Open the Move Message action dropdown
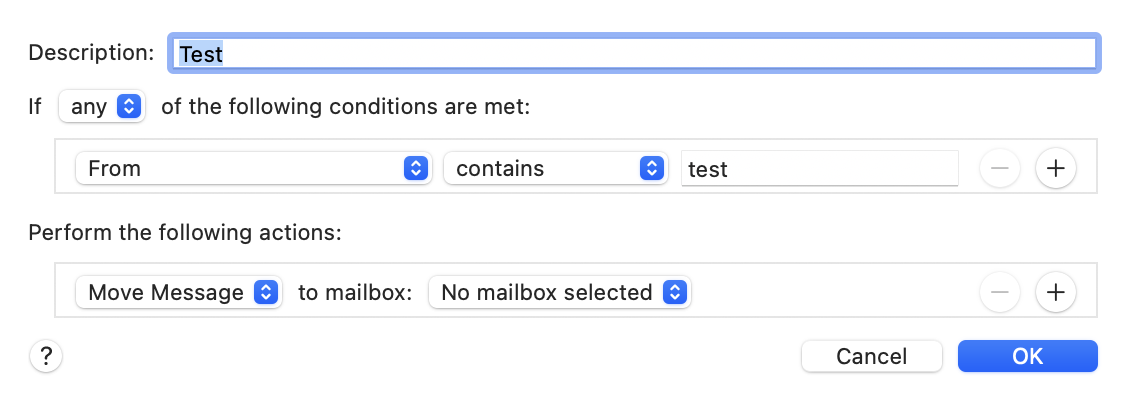 point(179,293)
